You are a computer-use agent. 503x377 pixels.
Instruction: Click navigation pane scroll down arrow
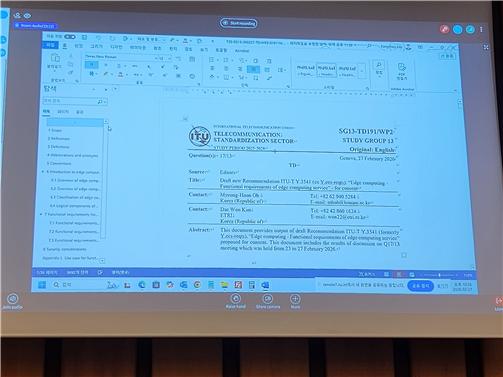(x=102, y=260)
